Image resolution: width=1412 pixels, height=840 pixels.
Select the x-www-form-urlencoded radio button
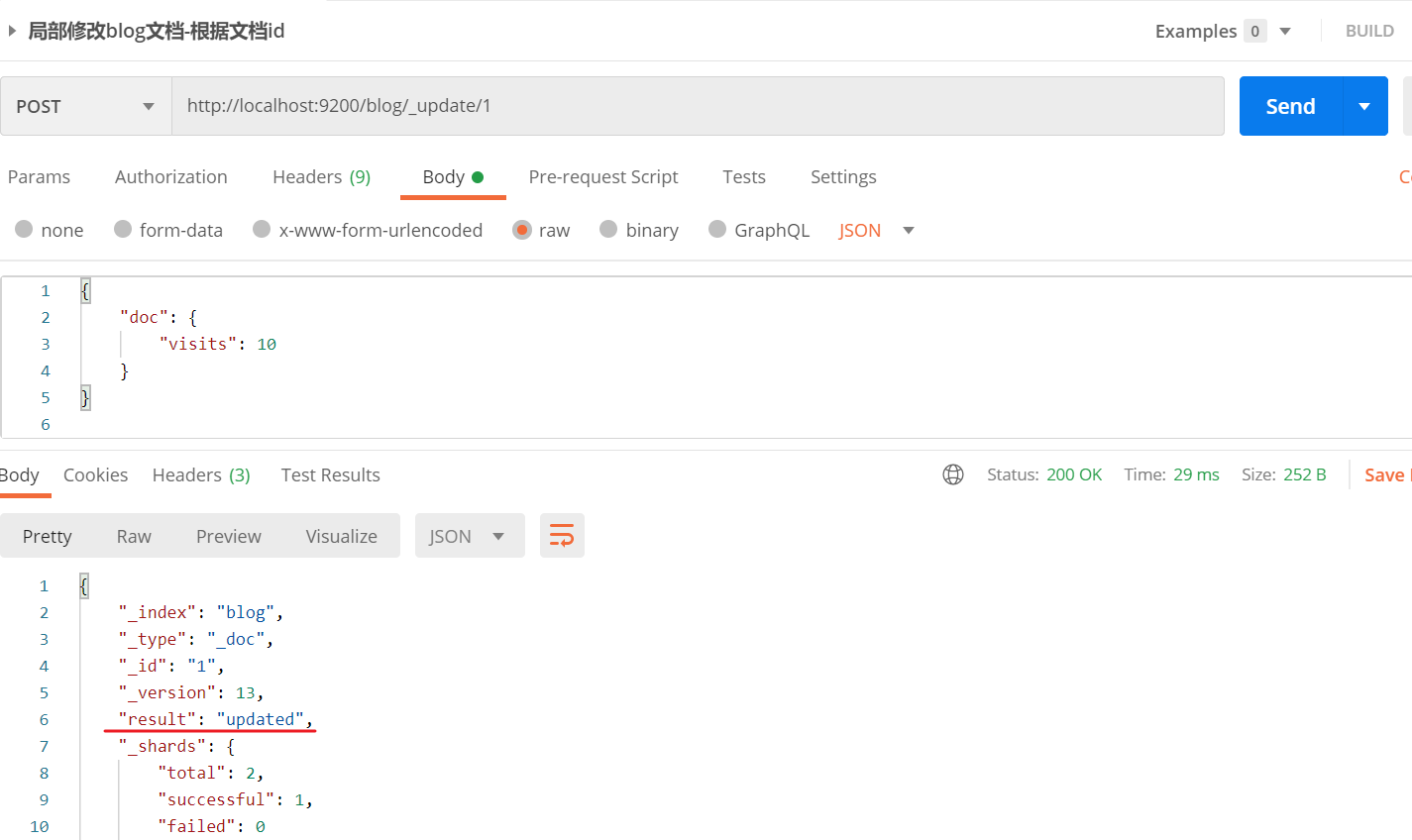(262, 229)
